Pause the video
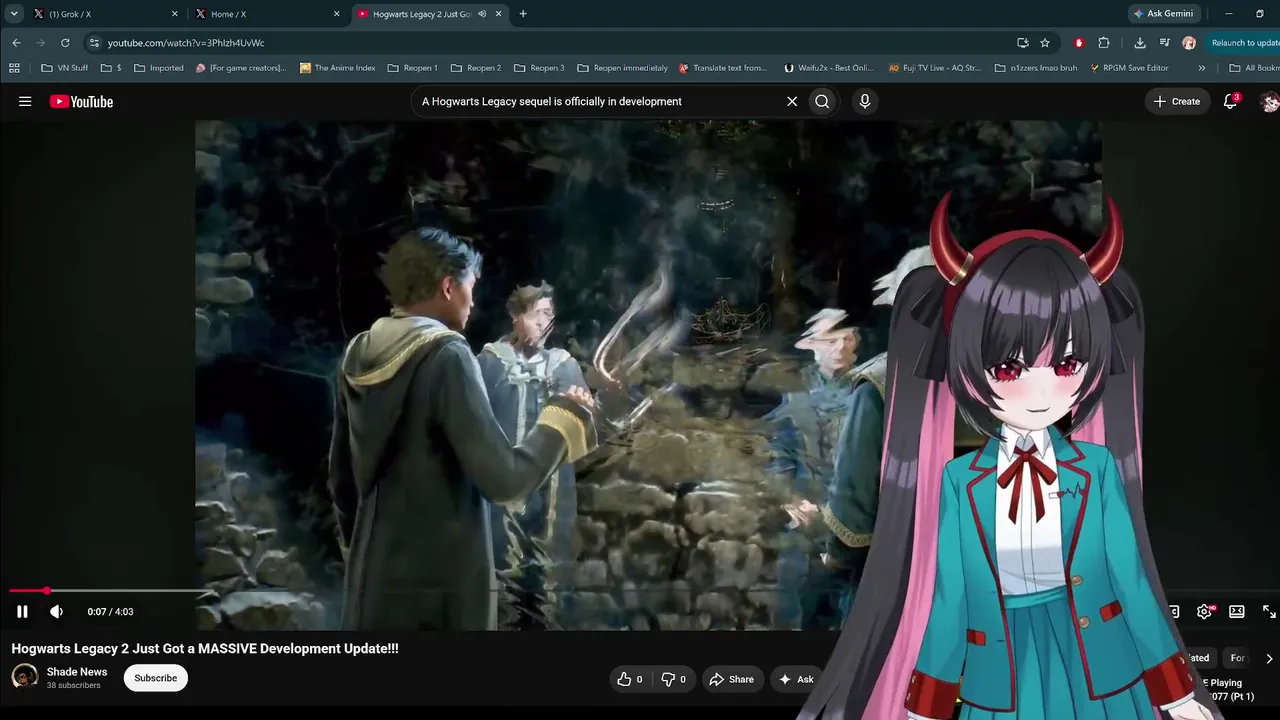 [22, 612]
